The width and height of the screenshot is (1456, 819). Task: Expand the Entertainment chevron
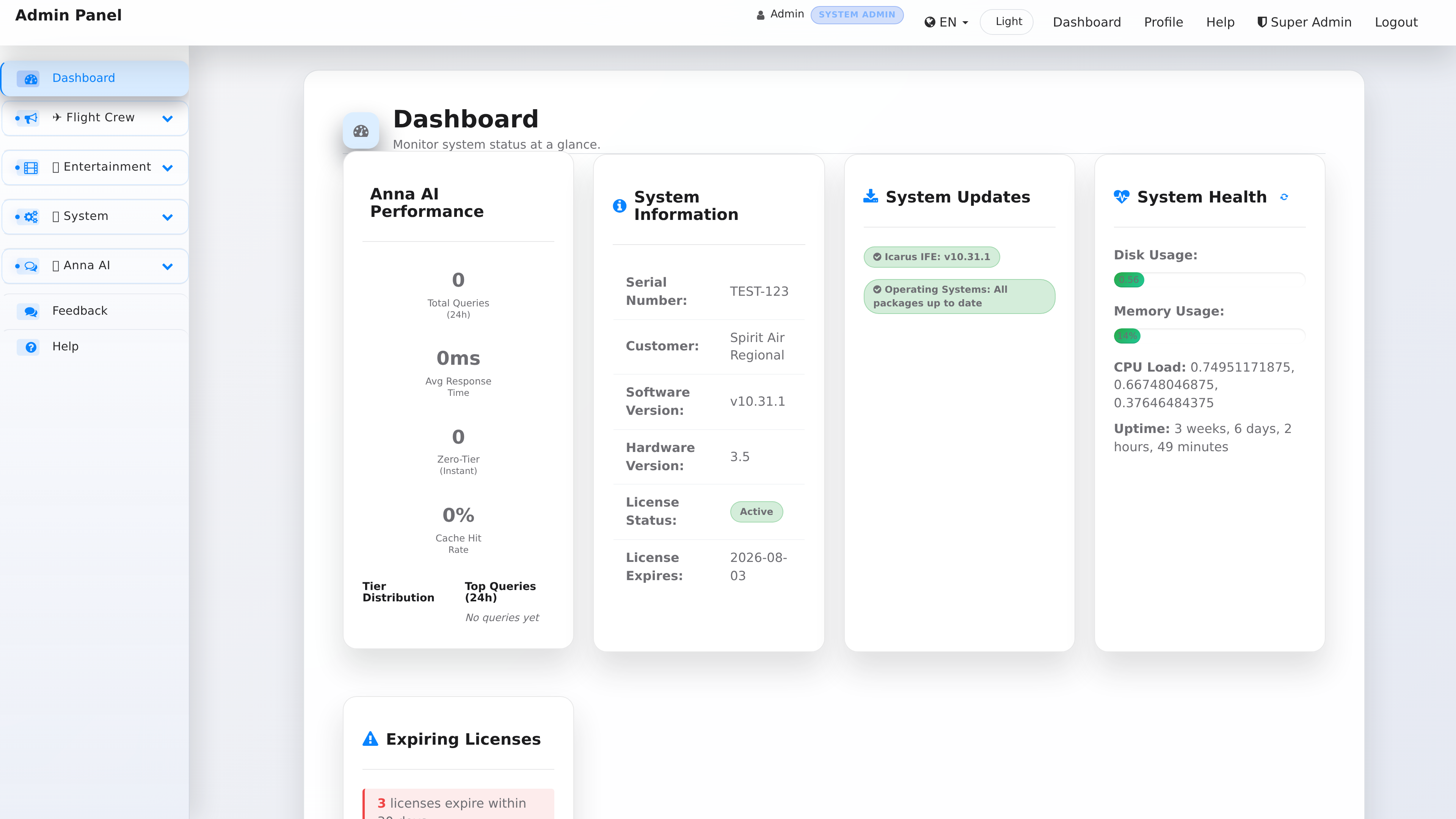[x=167, y=168]
